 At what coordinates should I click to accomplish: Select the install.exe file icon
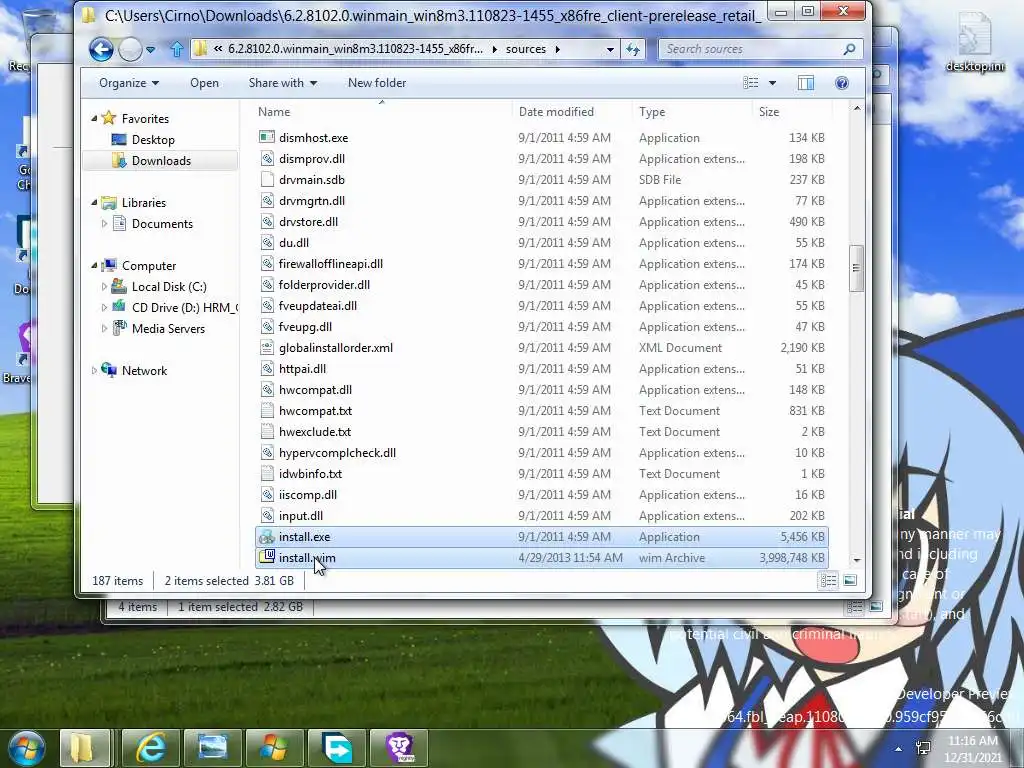[x=266, y=537]
